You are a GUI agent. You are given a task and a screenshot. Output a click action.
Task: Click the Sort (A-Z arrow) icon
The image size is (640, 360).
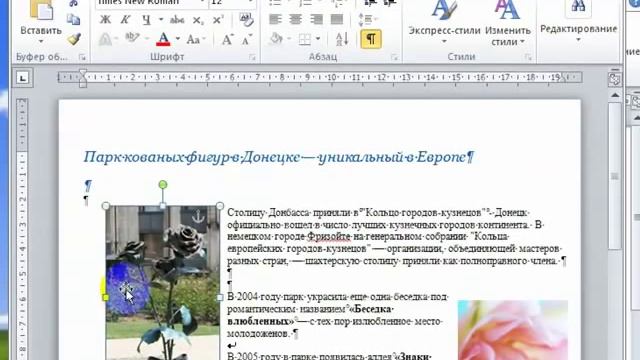(342, 39)
